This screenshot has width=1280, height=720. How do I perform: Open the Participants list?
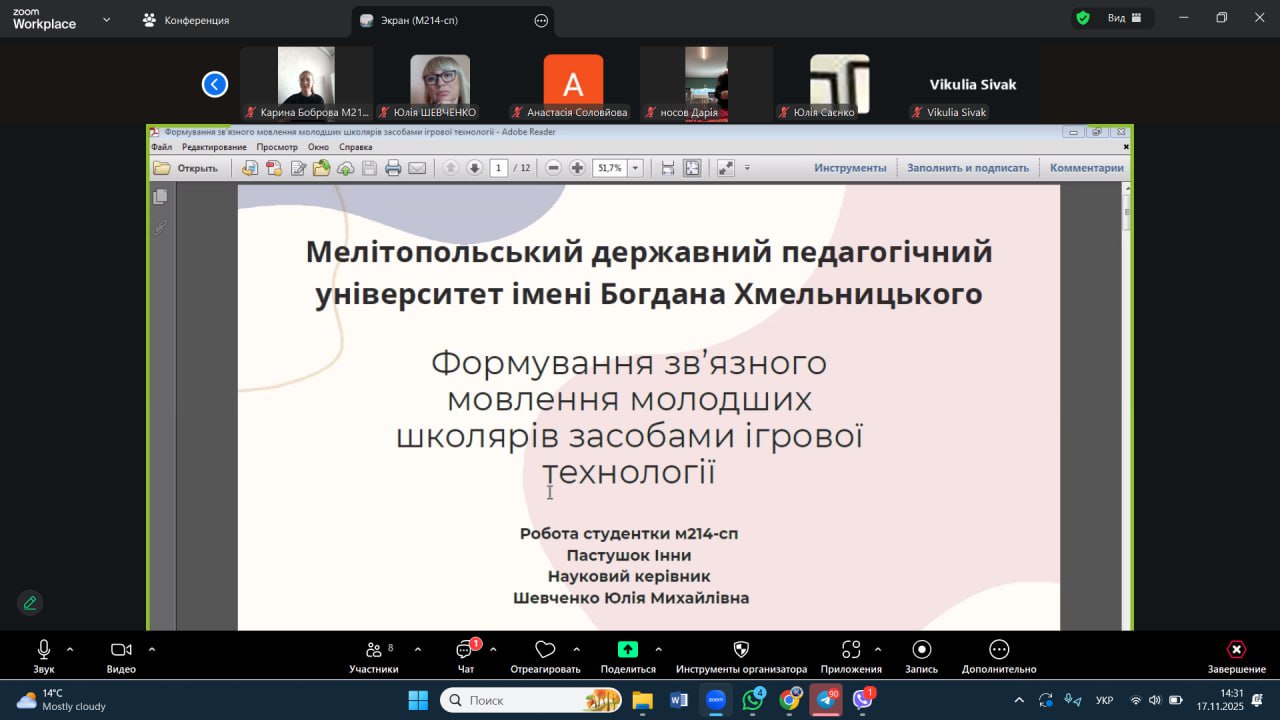(373, 651)
